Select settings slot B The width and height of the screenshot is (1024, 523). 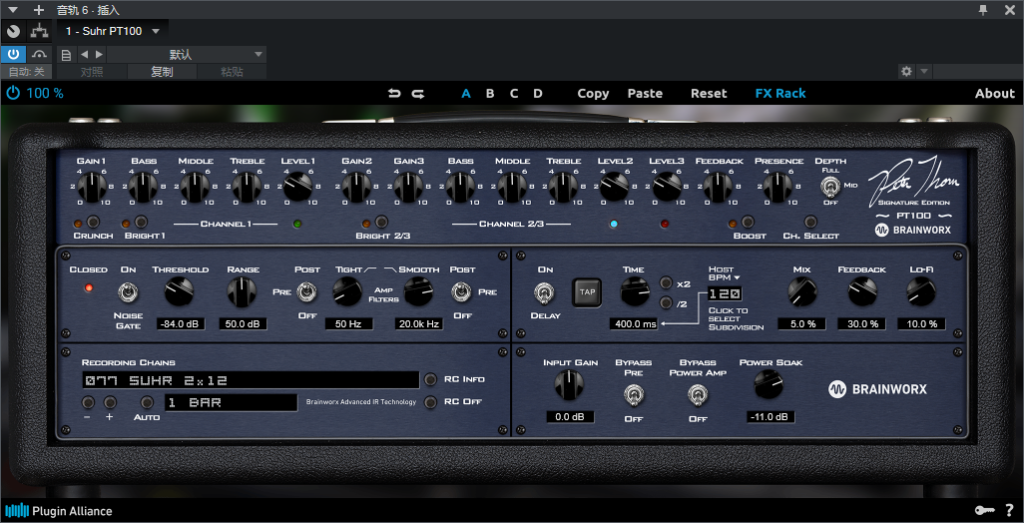pyautogui.click(x=490, y=93)
